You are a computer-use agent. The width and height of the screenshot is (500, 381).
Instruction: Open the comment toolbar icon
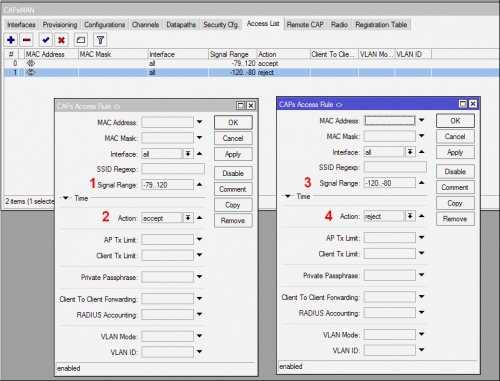81,40
